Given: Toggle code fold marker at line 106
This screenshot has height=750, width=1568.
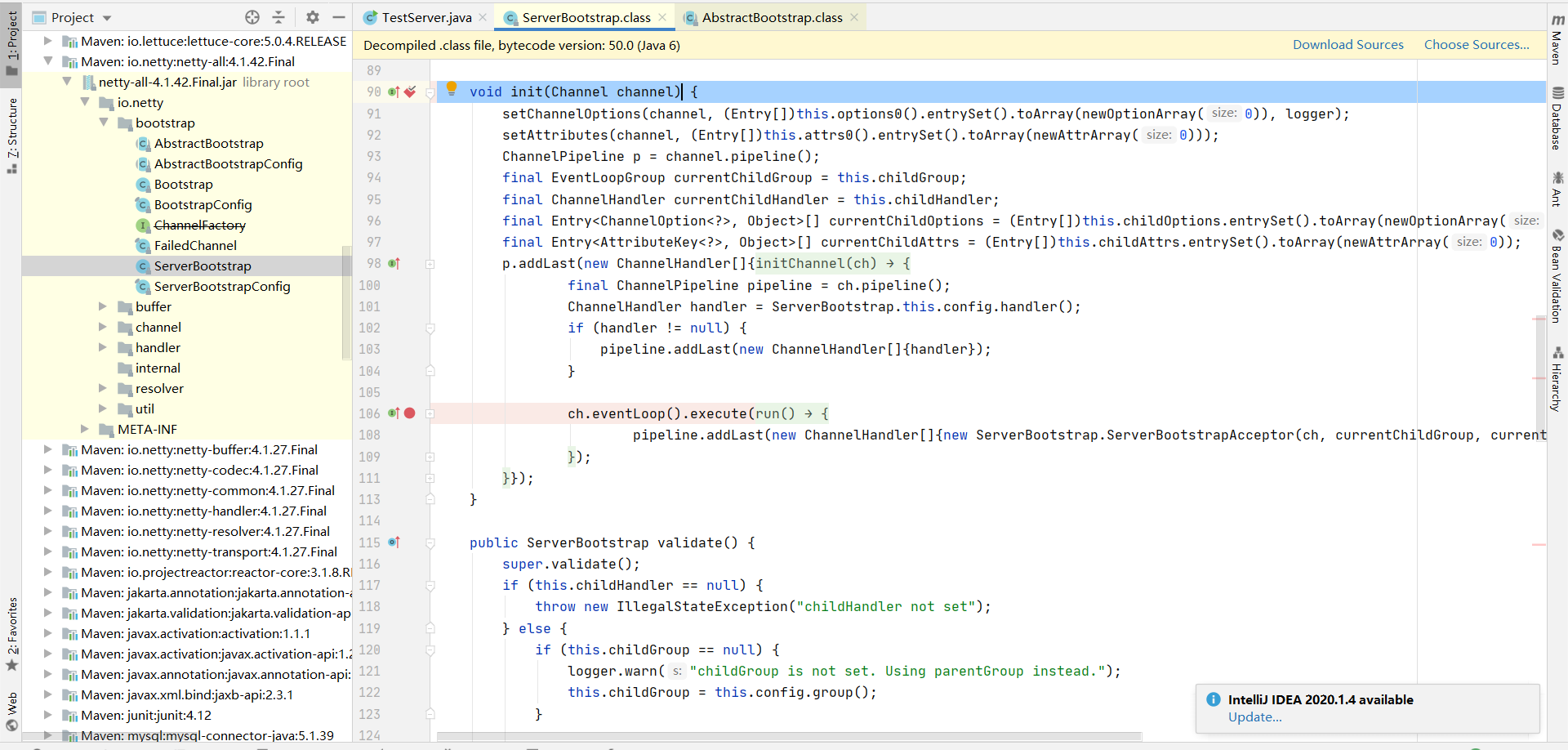Looking at the screenshot, I should click(x=430, y=413).
